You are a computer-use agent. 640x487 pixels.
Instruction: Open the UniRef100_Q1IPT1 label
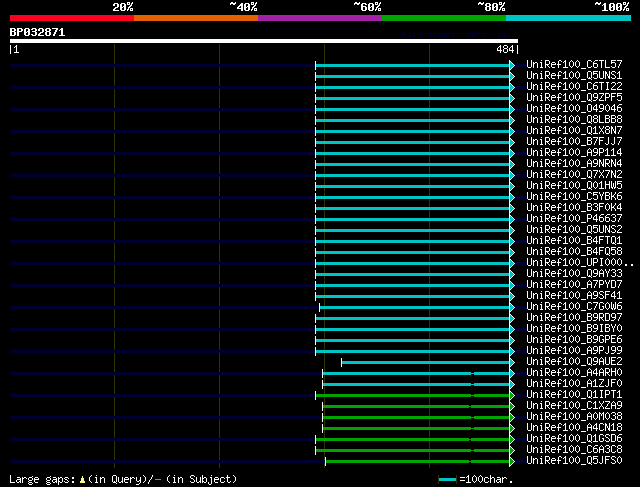pyautogui.click(x=574, y=395)
